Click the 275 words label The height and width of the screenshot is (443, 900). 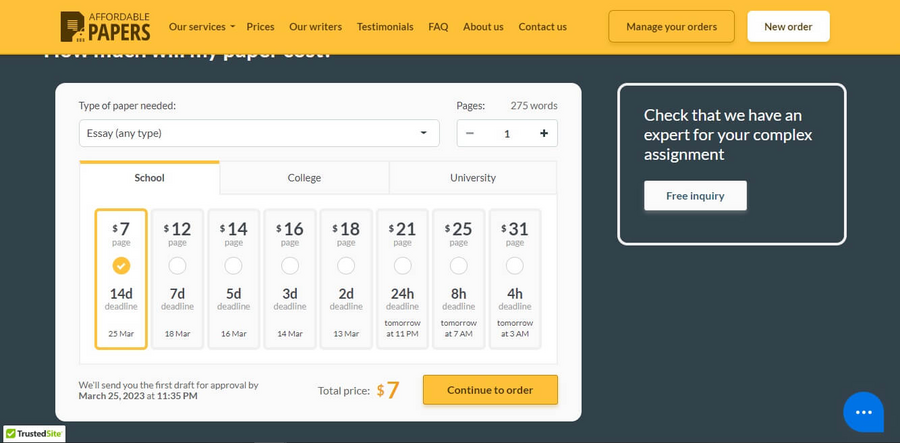tap(534, 106)
